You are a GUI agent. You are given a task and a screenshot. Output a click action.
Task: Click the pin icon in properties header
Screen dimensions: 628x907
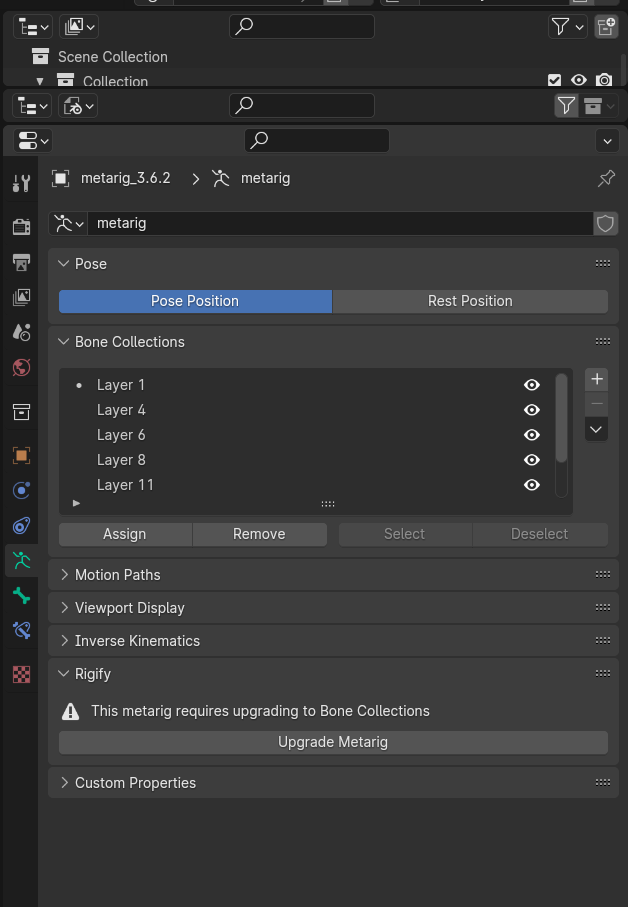[606, 178]
